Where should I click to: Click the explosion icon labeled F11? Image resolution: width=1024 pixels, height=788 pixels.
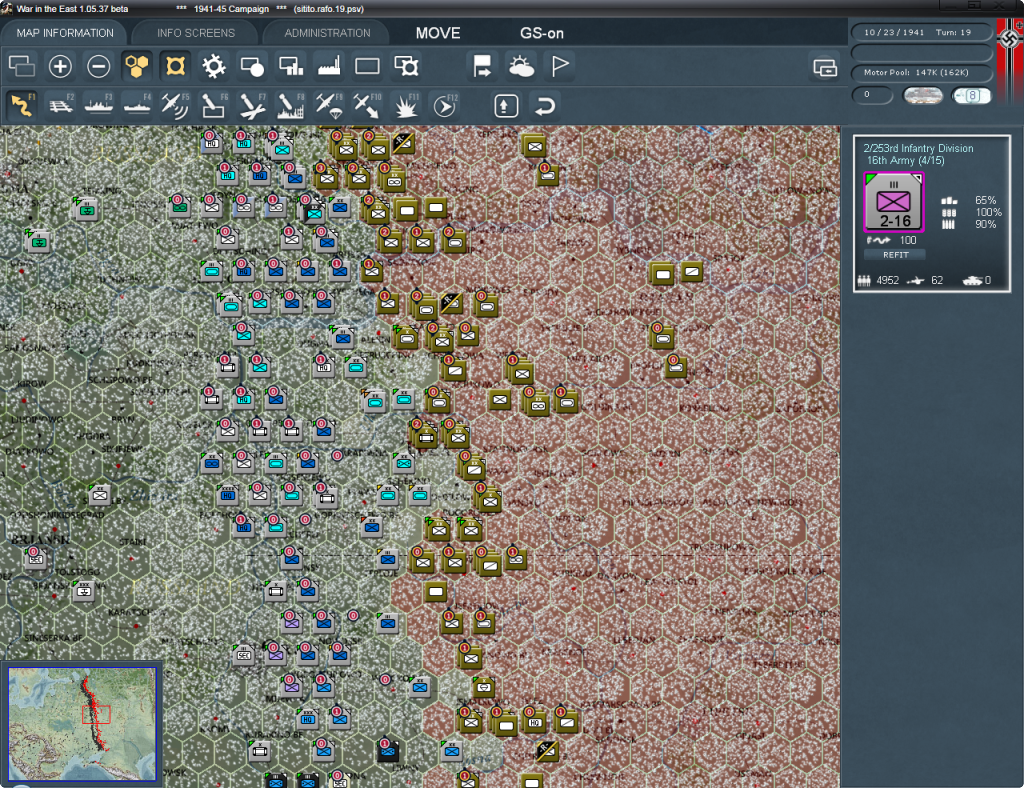pos(405,105)
